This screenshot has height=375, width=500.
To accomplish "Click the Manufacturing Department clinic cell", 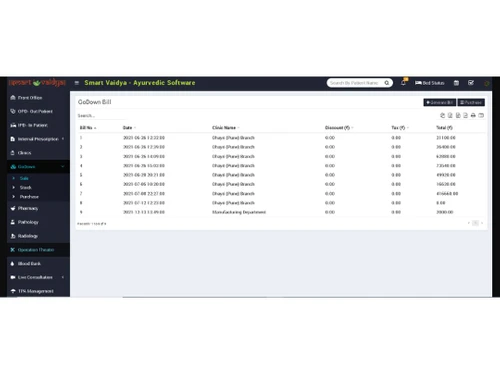I will click(x=239, y=212).
